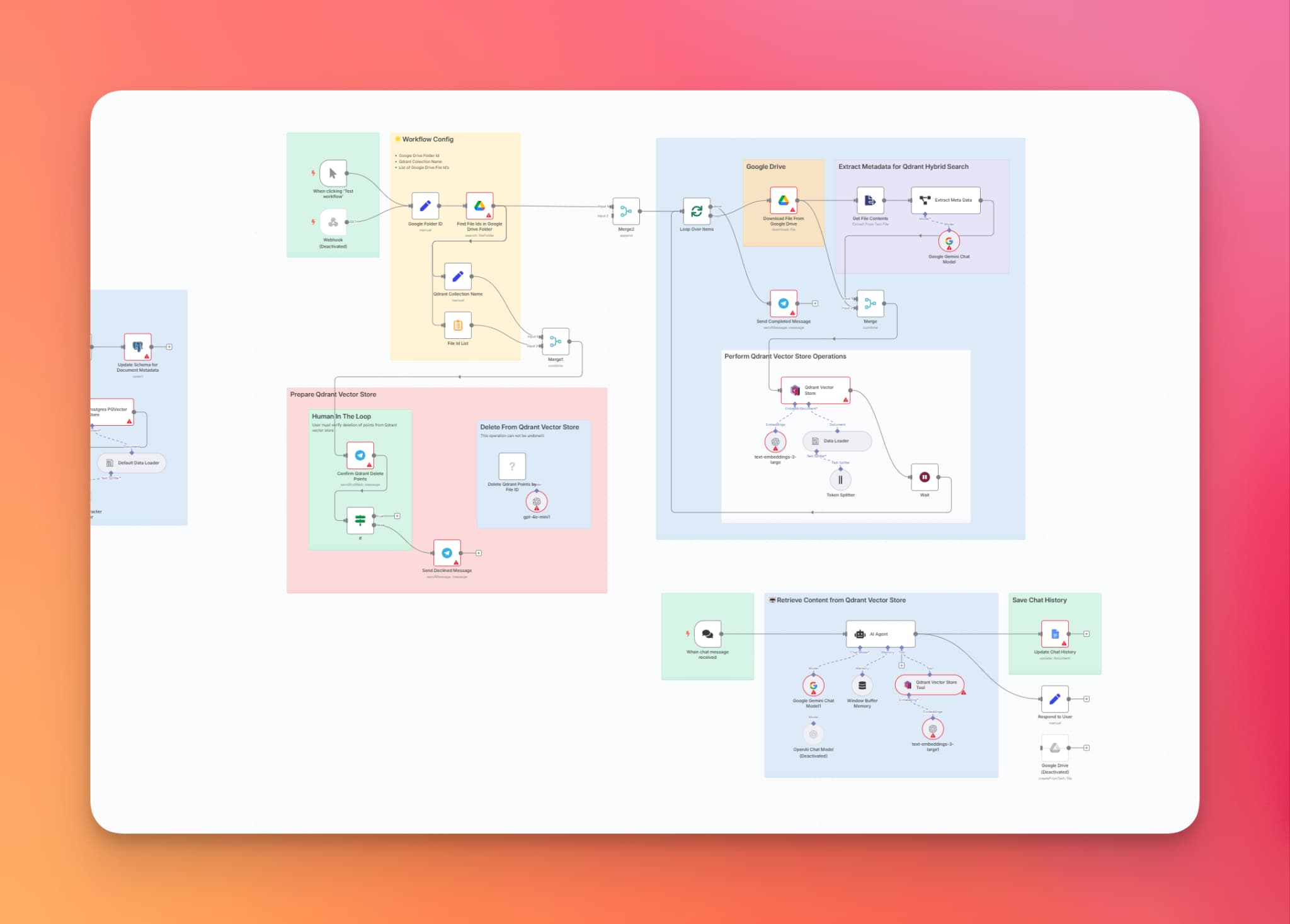Image resolution: width=1290 pixels, height=924 pixels.
Task: Click the File Id List code node
Action: pos(458,326)
